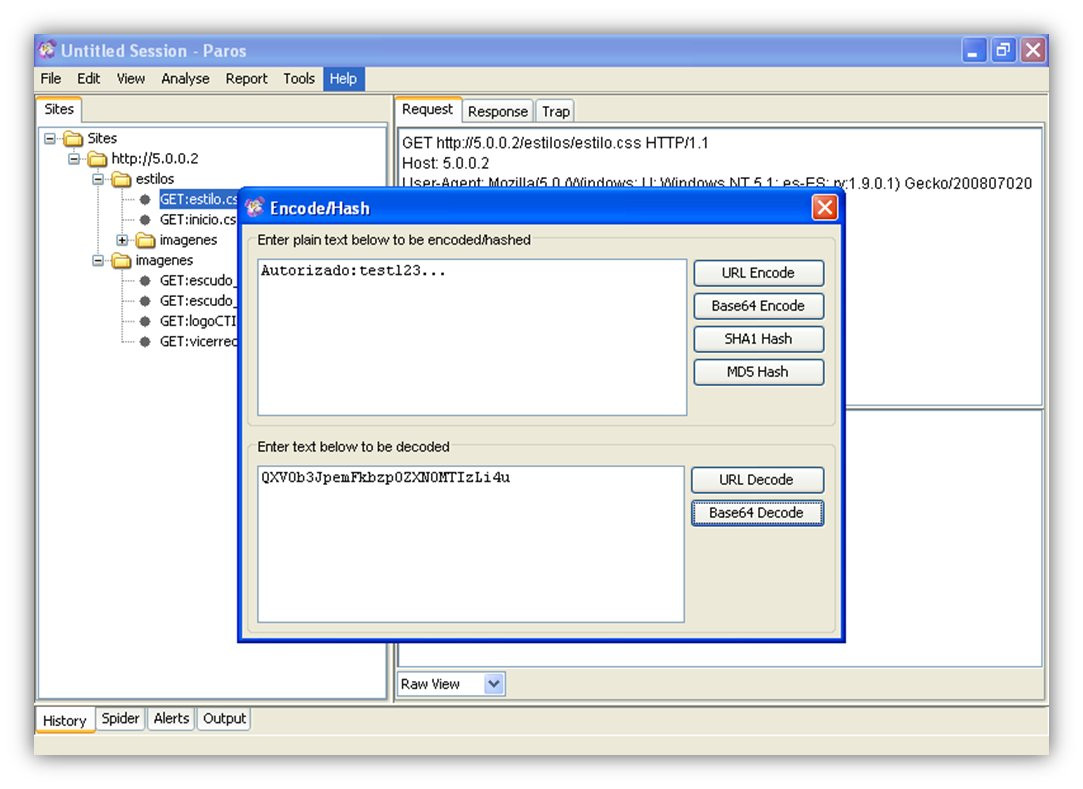Open the Raw View dropdown
The height and width of the screenshot is (789, 1083).
click(494, 684)
